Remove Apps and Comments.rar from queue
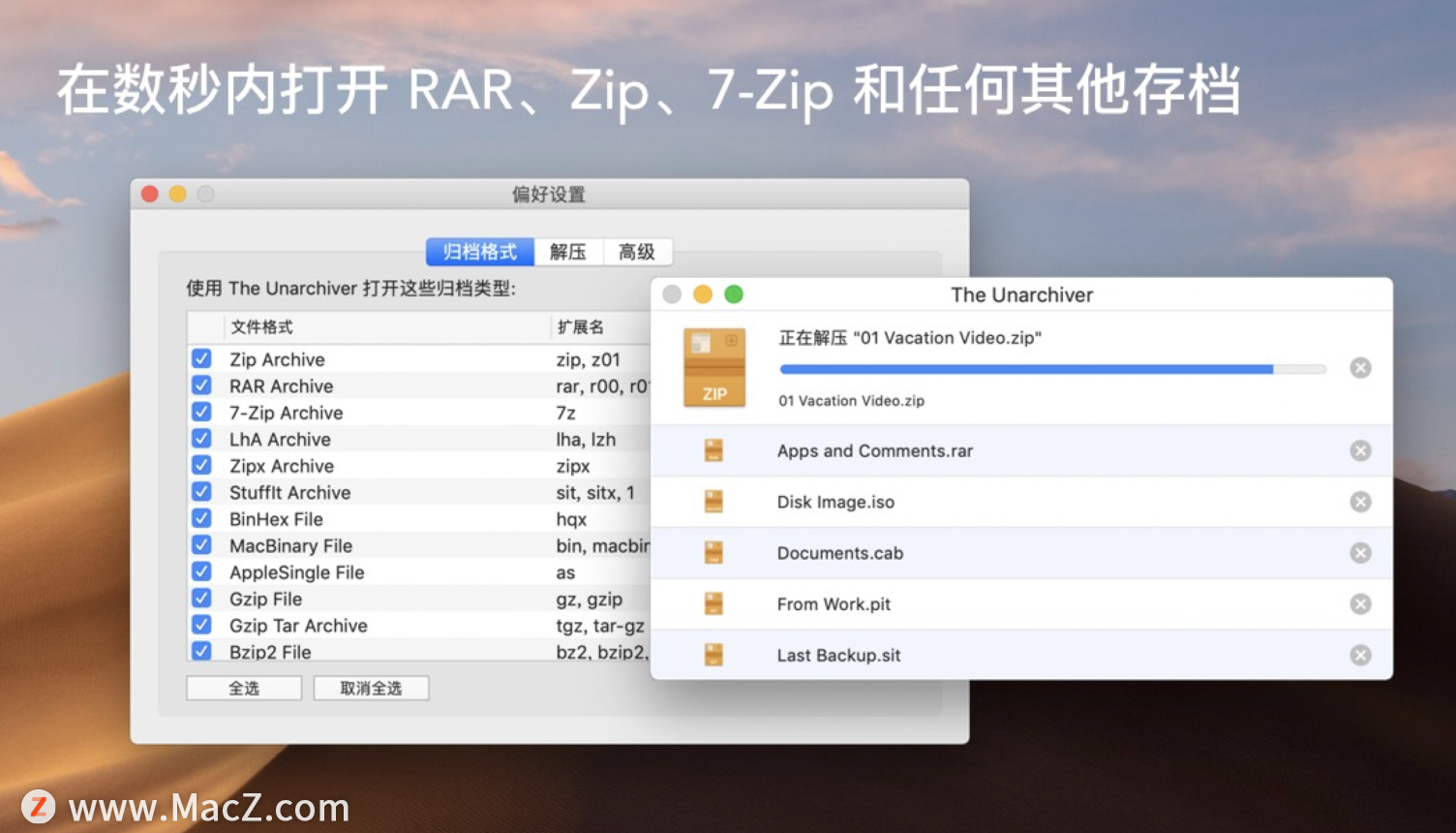Viewport: 1456px width, 833px height. (1360, 450)
